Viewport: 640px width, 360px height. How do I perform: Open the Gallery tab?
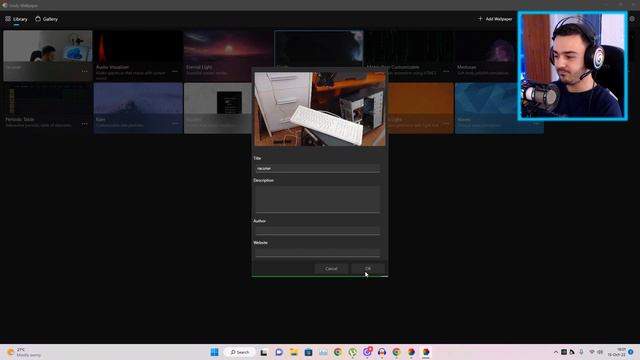tap(47, 19)
